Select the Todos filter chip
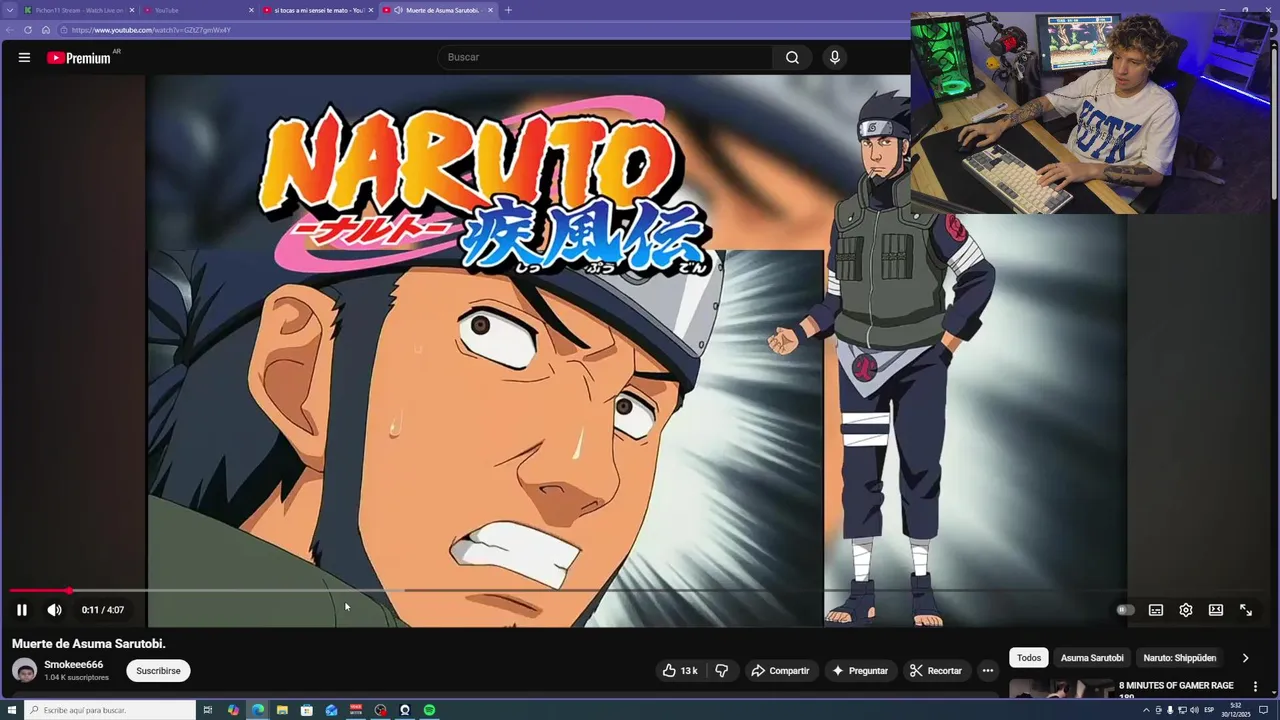The image size is (1280, 720). tap(1029, 658)
